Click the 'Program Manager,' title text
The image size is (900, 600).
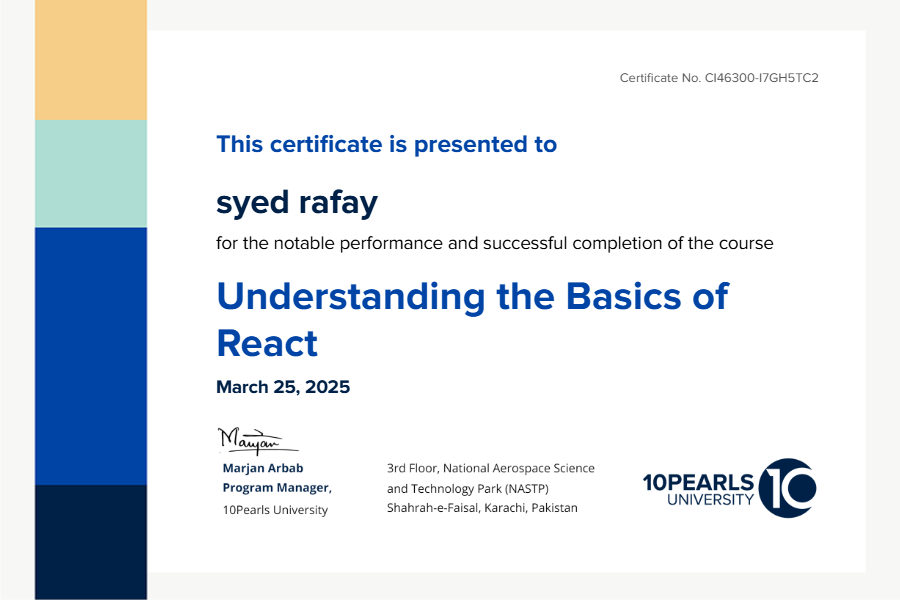coord(276,488)
